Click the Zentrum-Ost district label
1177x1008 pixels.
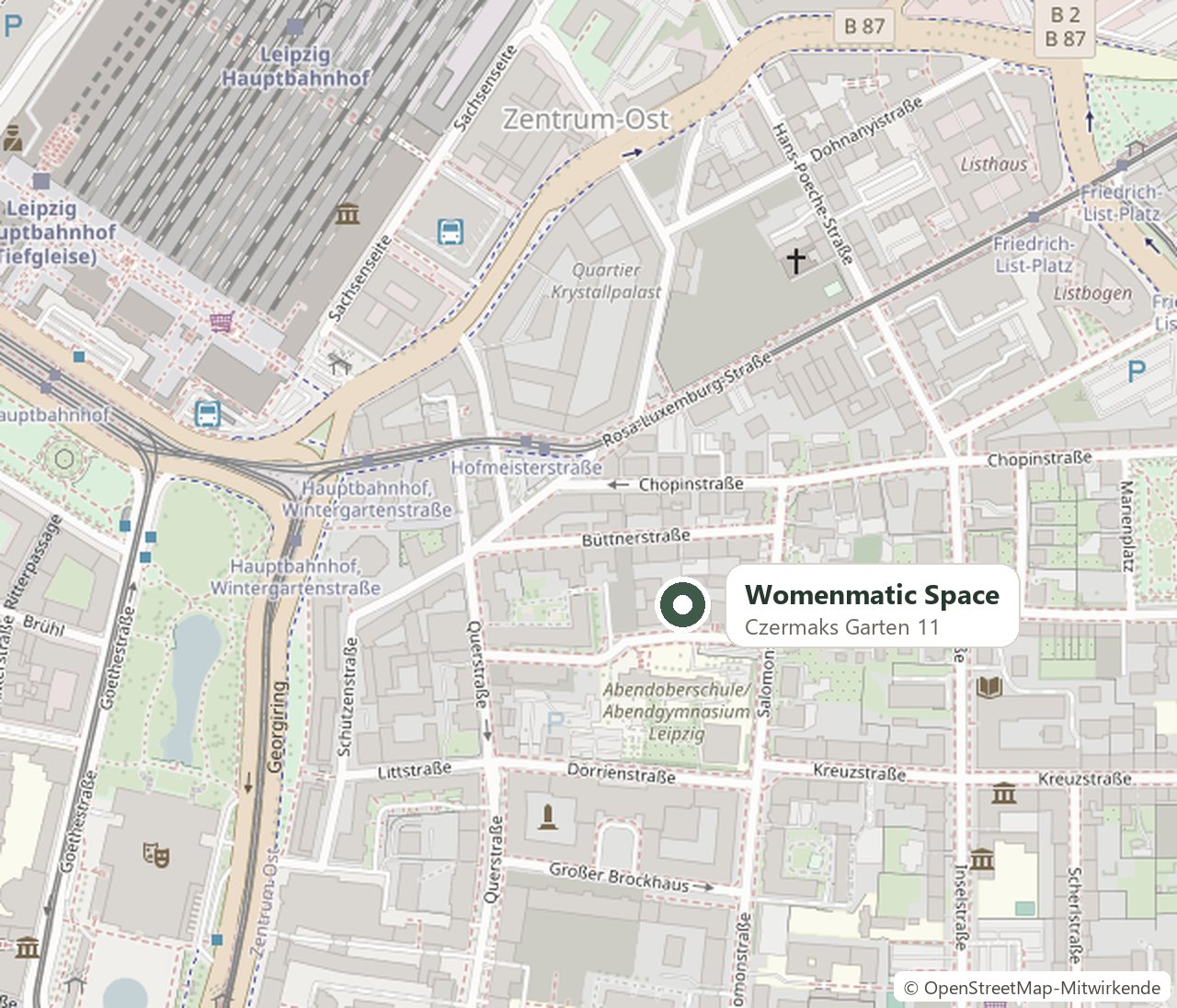click(x=586, y=119)
